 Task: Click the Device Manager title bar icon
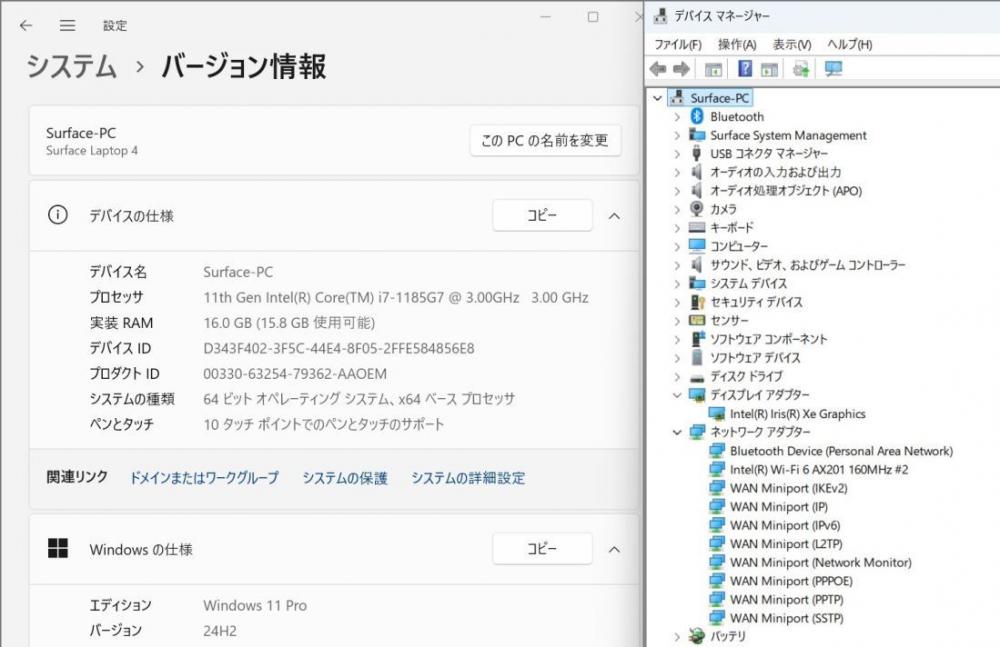660,16
